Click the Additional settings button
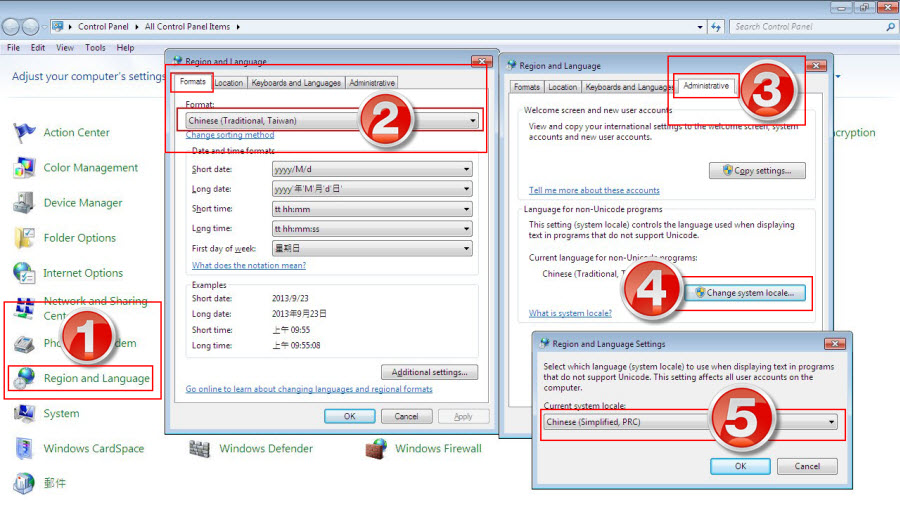The image size is (900, 511). point(430,372)
